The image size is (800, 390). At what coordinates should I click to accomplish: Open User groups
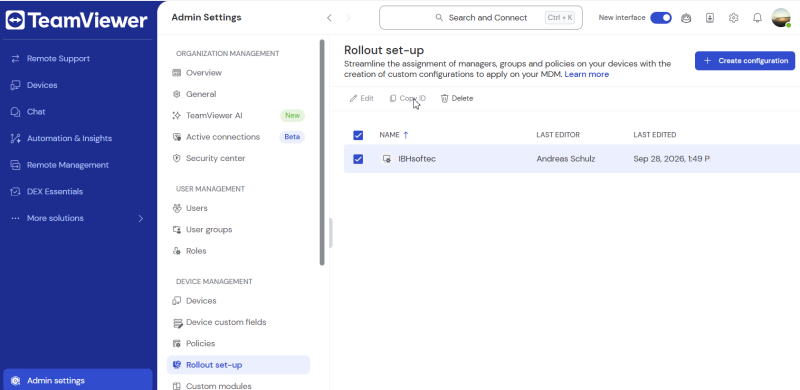tap(209, 230)
